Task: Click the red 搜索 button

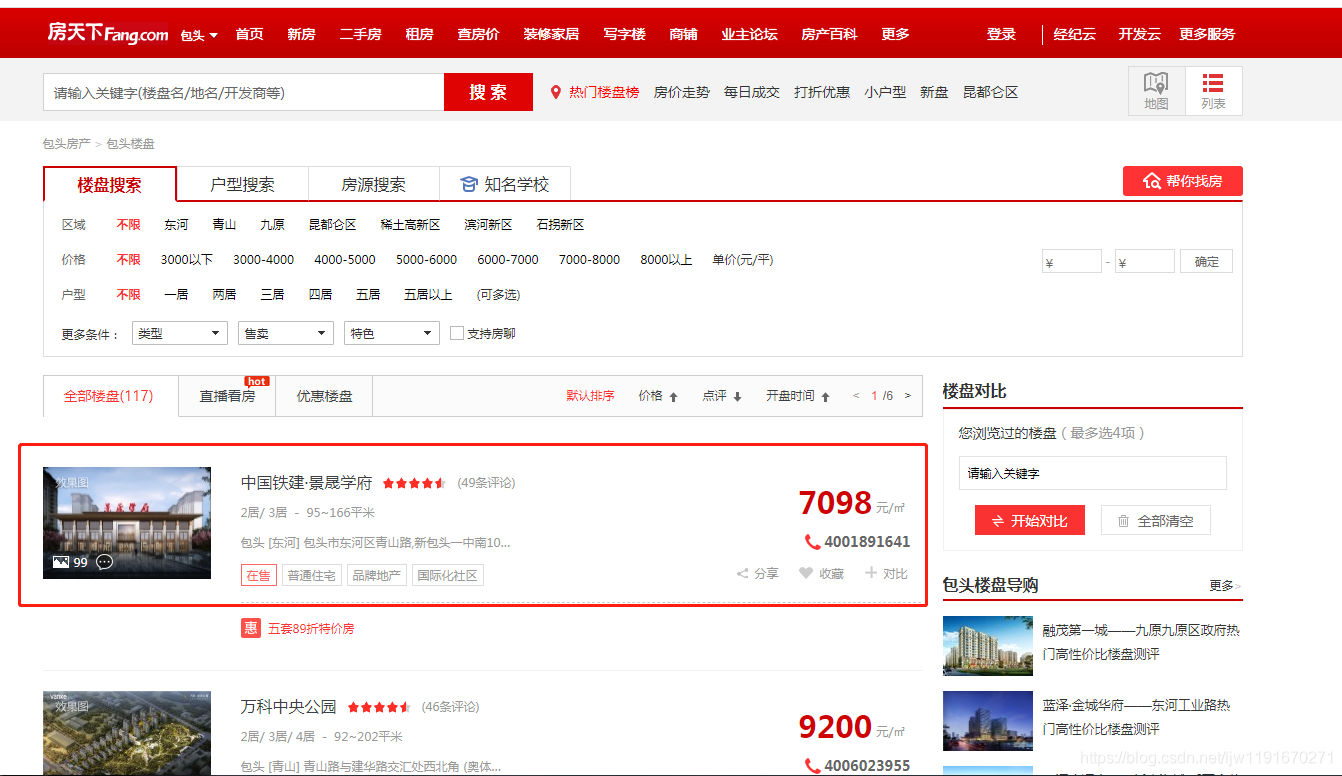Action: [x=488, y=92]
